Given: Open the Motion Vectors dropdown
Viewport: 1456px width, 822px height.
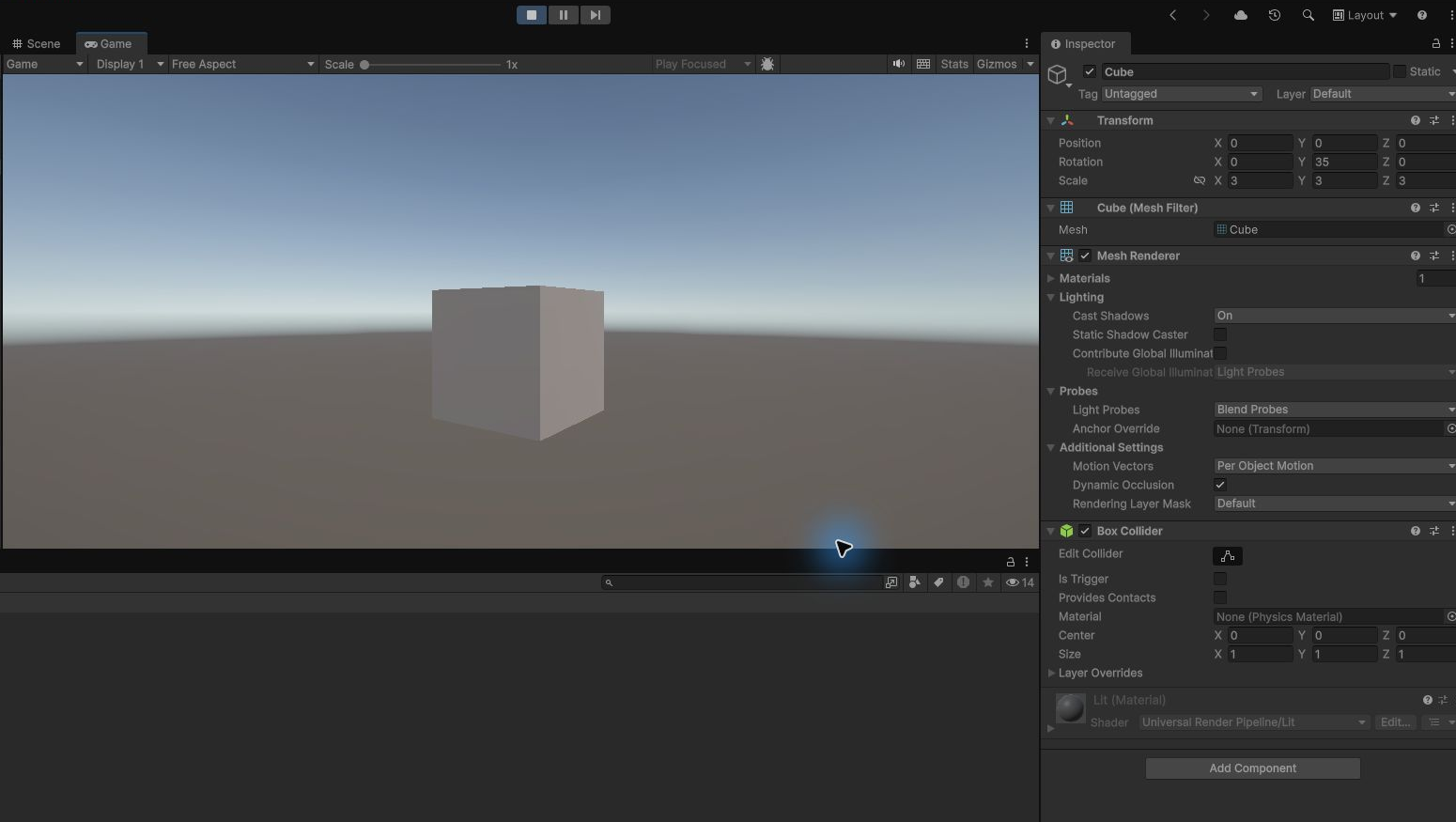Looking at the screenshot, I should [1335, 466].
